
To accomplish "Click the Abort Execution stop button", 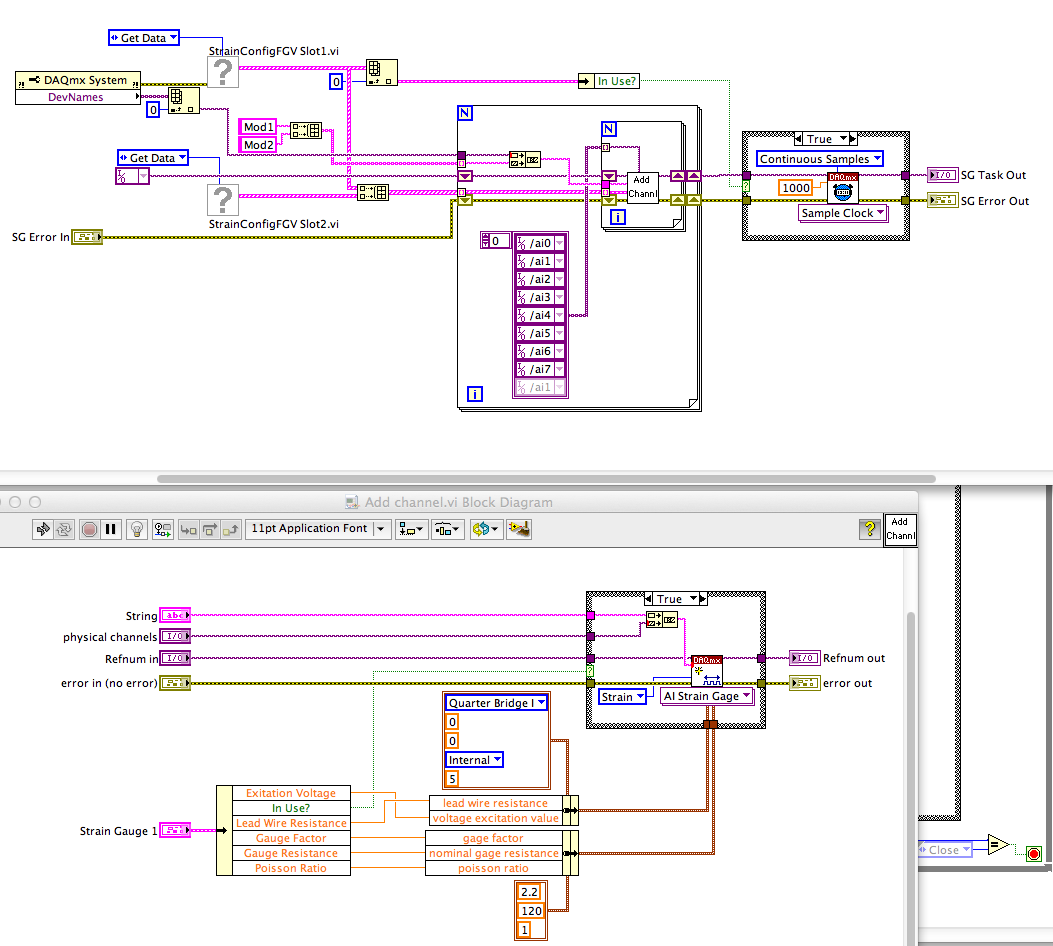I will click(x=89, y=529).
